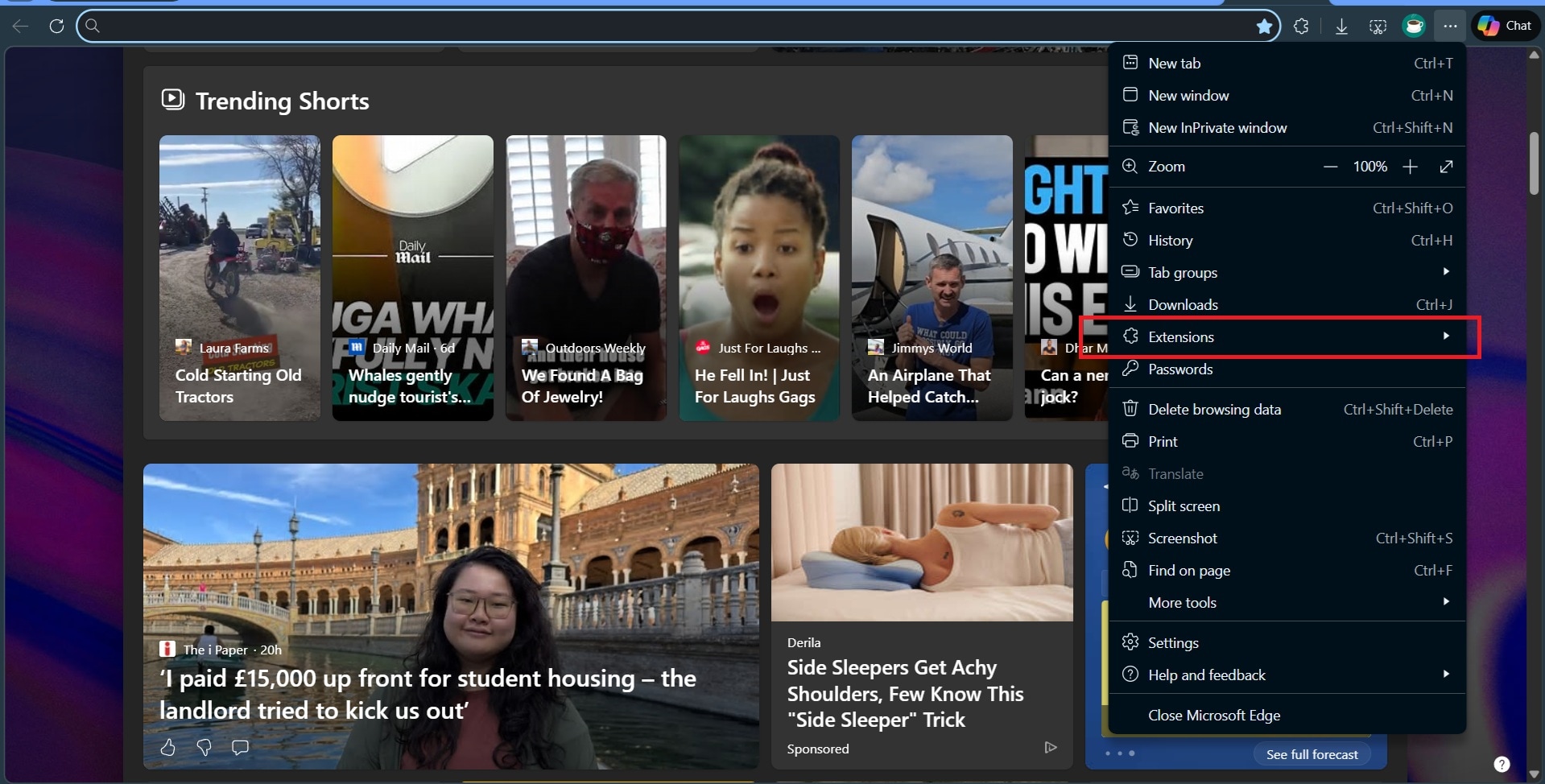
Task: Increase zoom with the plus button
Action: coord(1411,167)
